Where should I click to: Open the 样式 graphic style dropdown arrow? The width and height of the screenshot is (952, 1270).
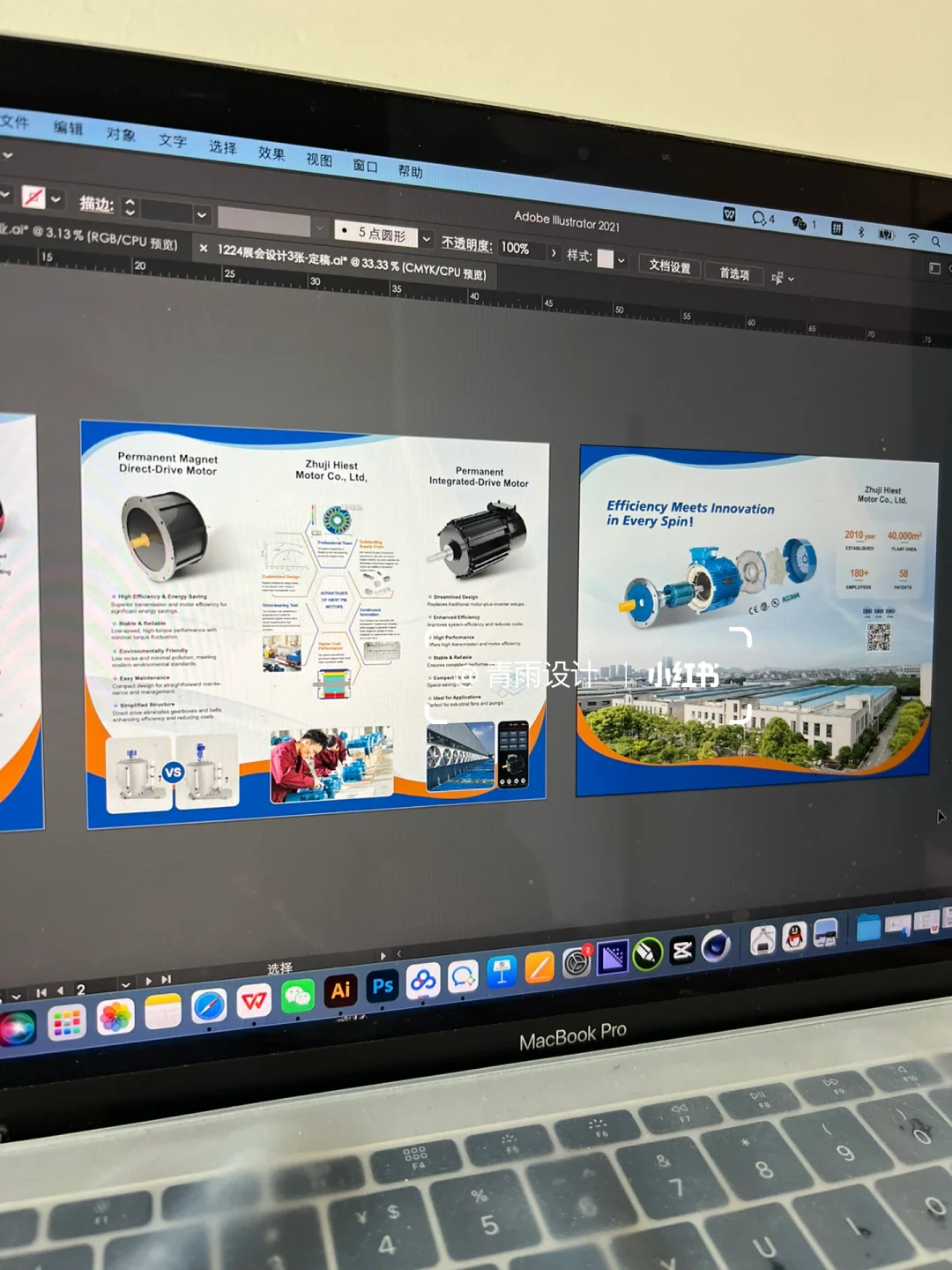(622, 261)
